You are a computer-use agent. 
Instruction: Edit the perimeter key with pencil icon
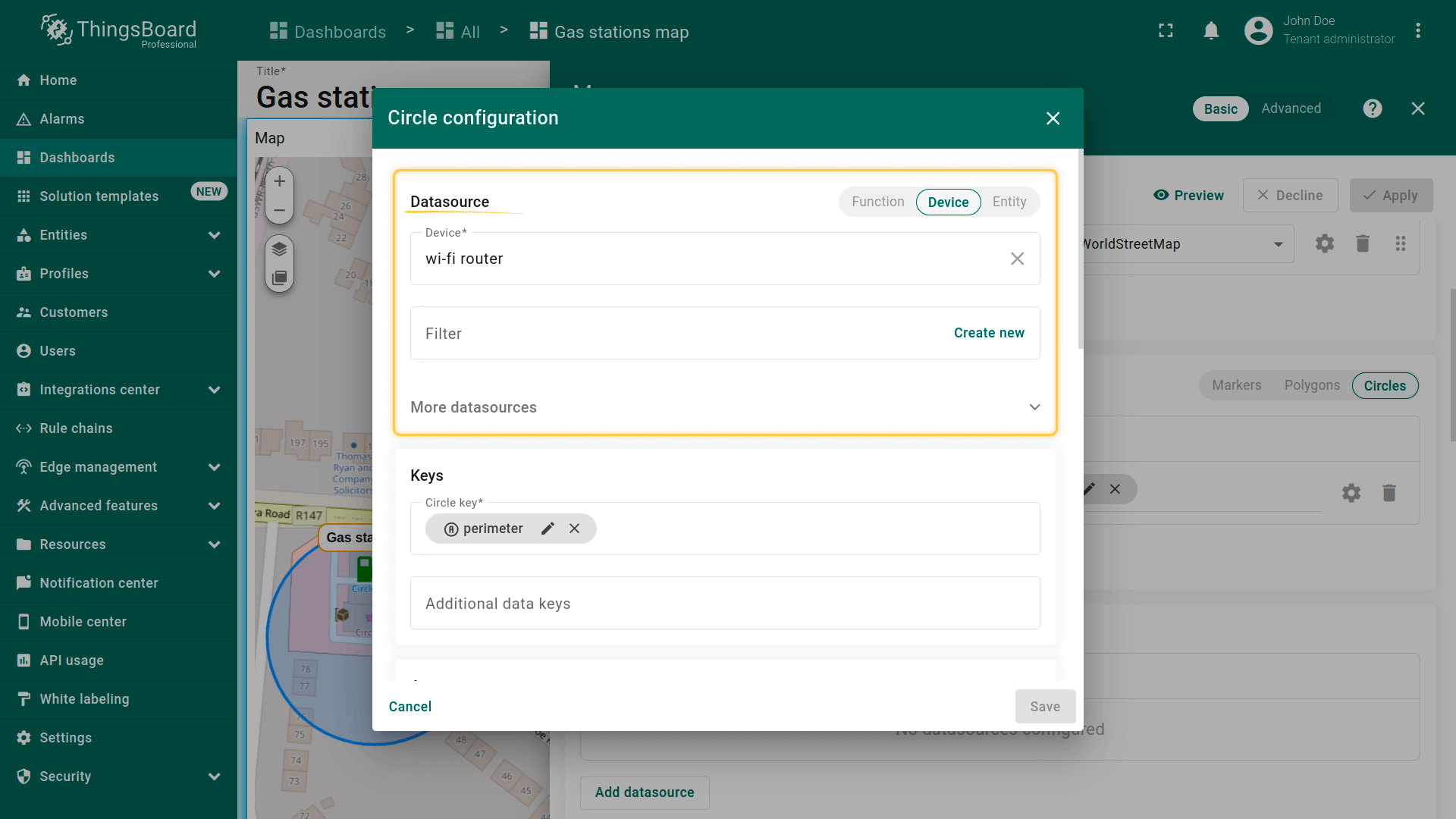click(x=548, y=529)
